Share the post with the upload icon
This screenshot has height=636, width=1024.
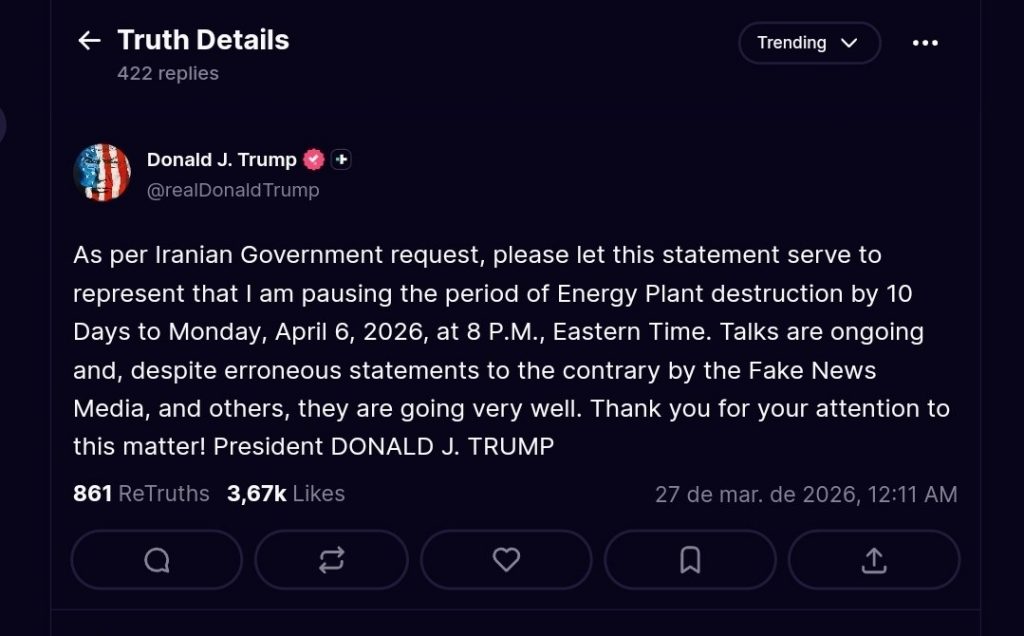point(873,560)
